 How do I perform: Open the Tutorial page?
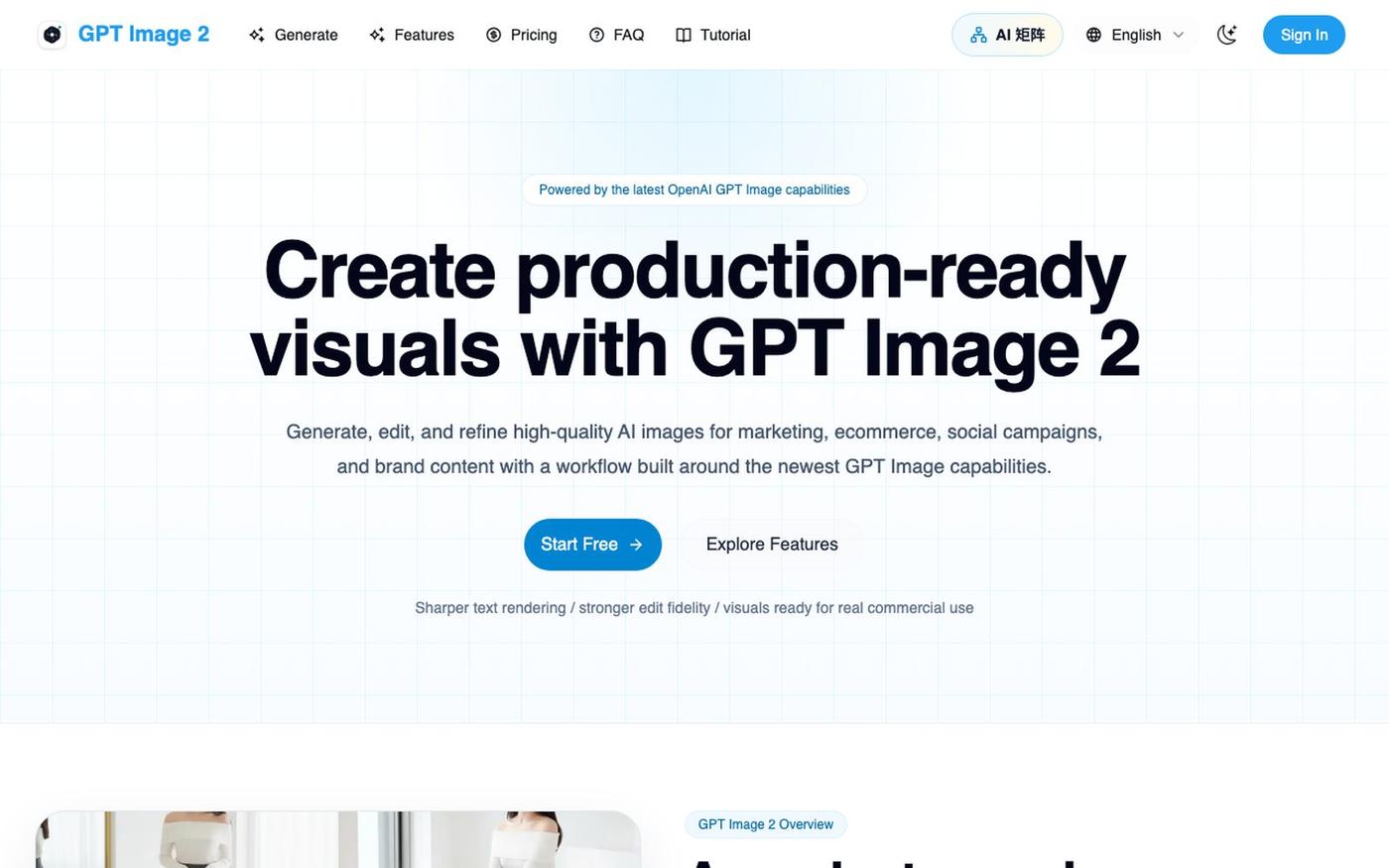click(x=712, y=35)
